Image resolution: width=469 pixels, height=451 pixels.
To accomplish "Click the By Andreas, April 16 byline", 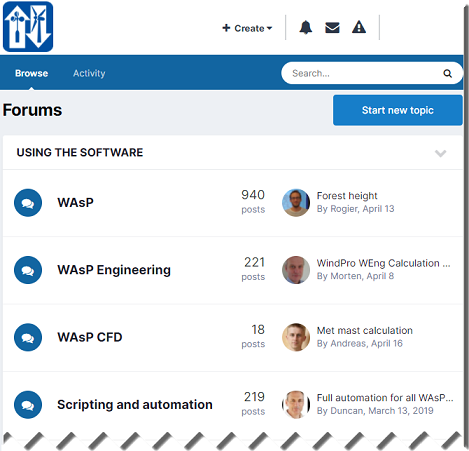I will [x=360, y=344].
